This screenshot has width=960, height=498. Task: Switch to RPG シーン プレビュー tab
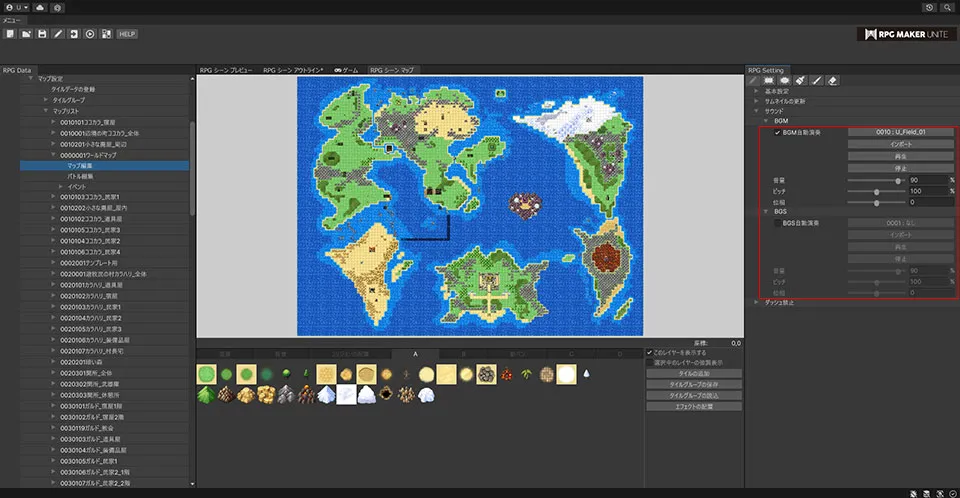click(226, 71)
